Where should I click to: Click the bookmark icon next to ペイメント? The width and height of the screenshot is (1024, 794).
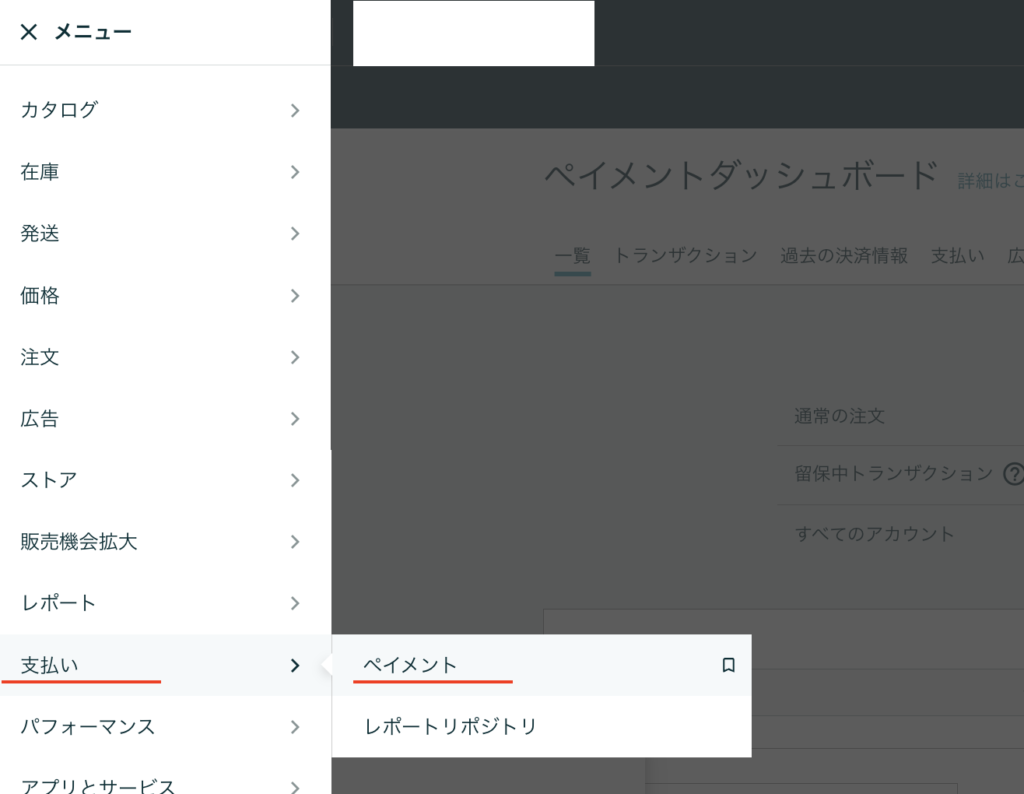[728, 665]
